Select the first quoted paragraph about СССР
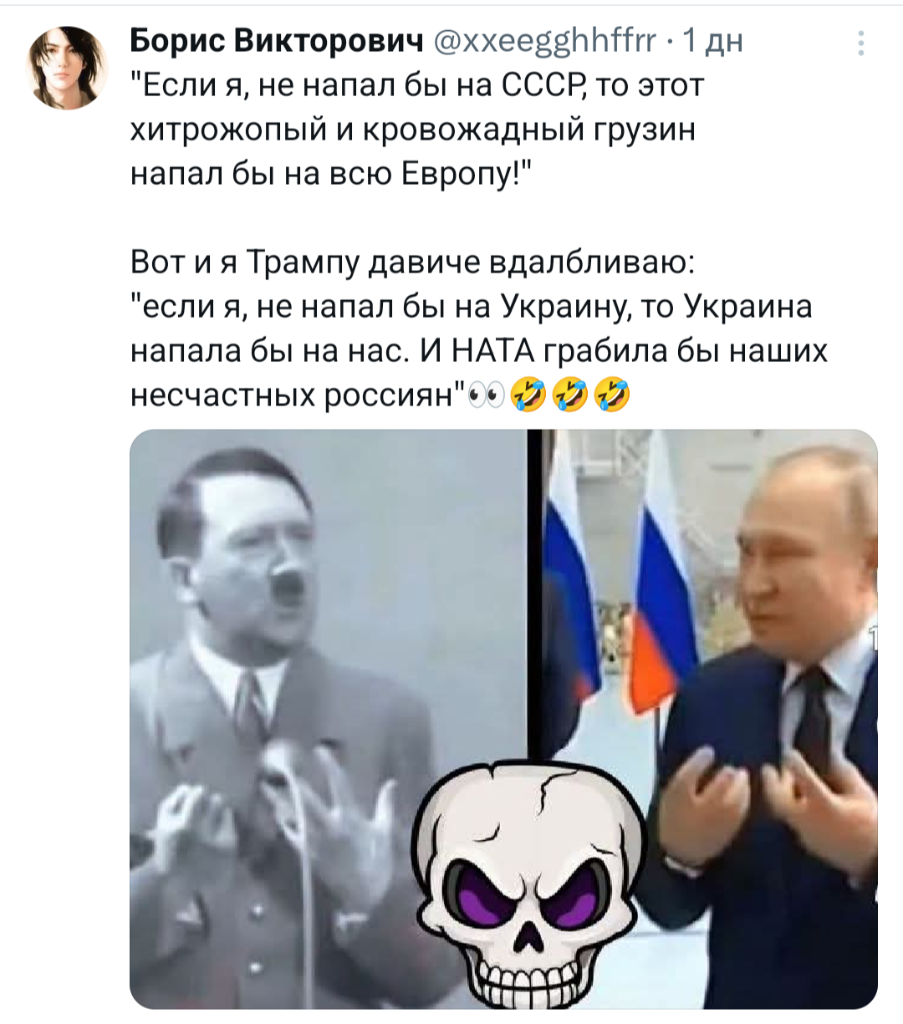The width and height of the screenshot is (903, 1024). click(419, 130)
